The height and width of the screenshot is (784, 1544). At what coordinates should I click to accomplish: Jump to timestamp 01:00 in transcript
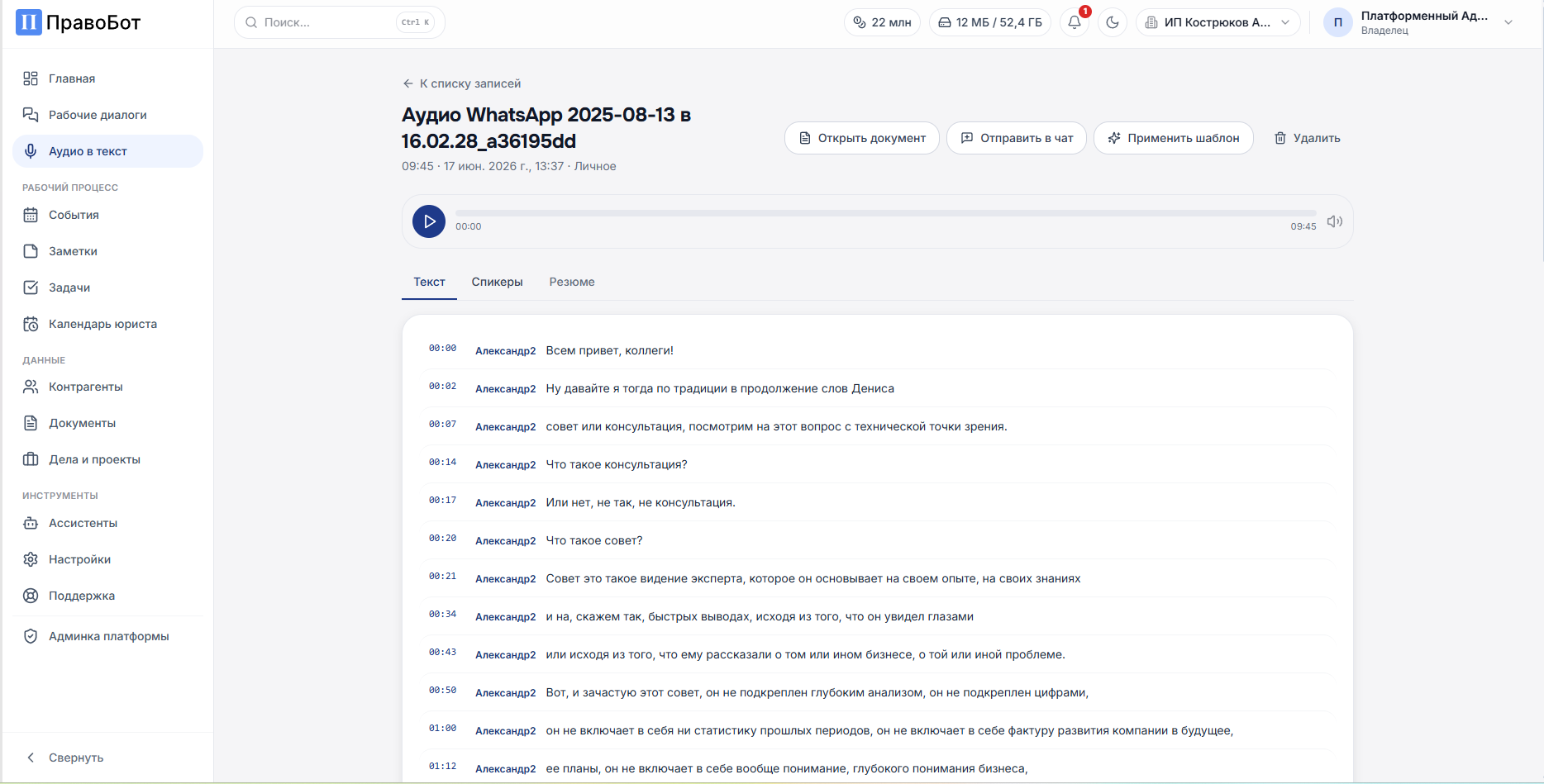pyautogui.click(x=442, y=729)
